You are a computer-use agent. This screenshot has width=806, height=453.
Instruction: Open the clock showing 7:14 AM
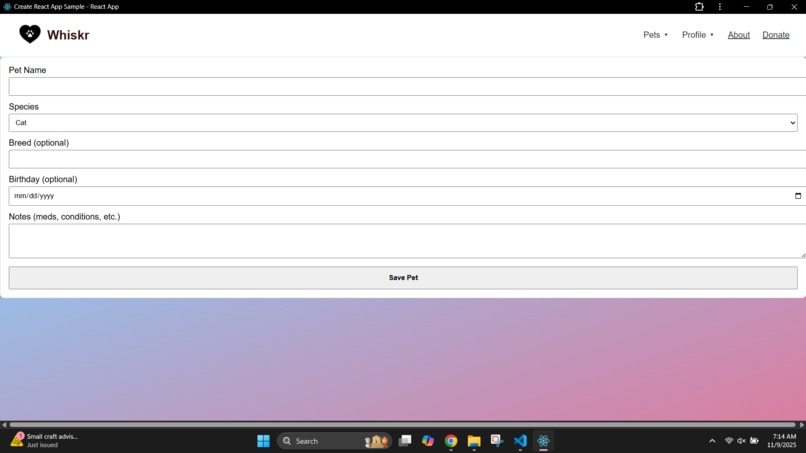(x=782, y=441)
